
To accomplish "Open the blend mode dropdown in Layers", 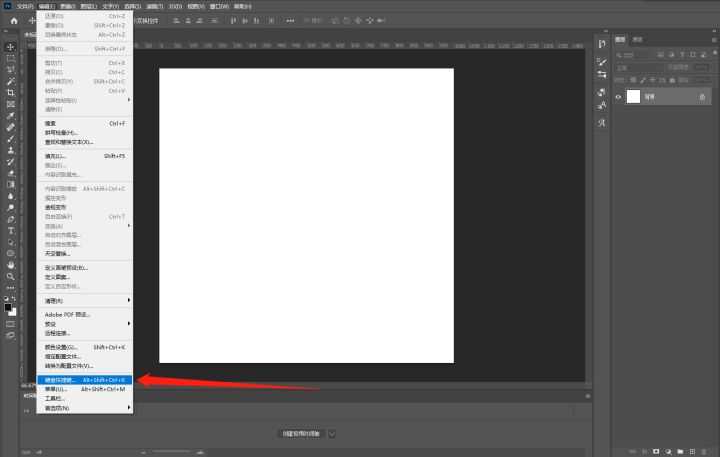I will tap(640, 68).
